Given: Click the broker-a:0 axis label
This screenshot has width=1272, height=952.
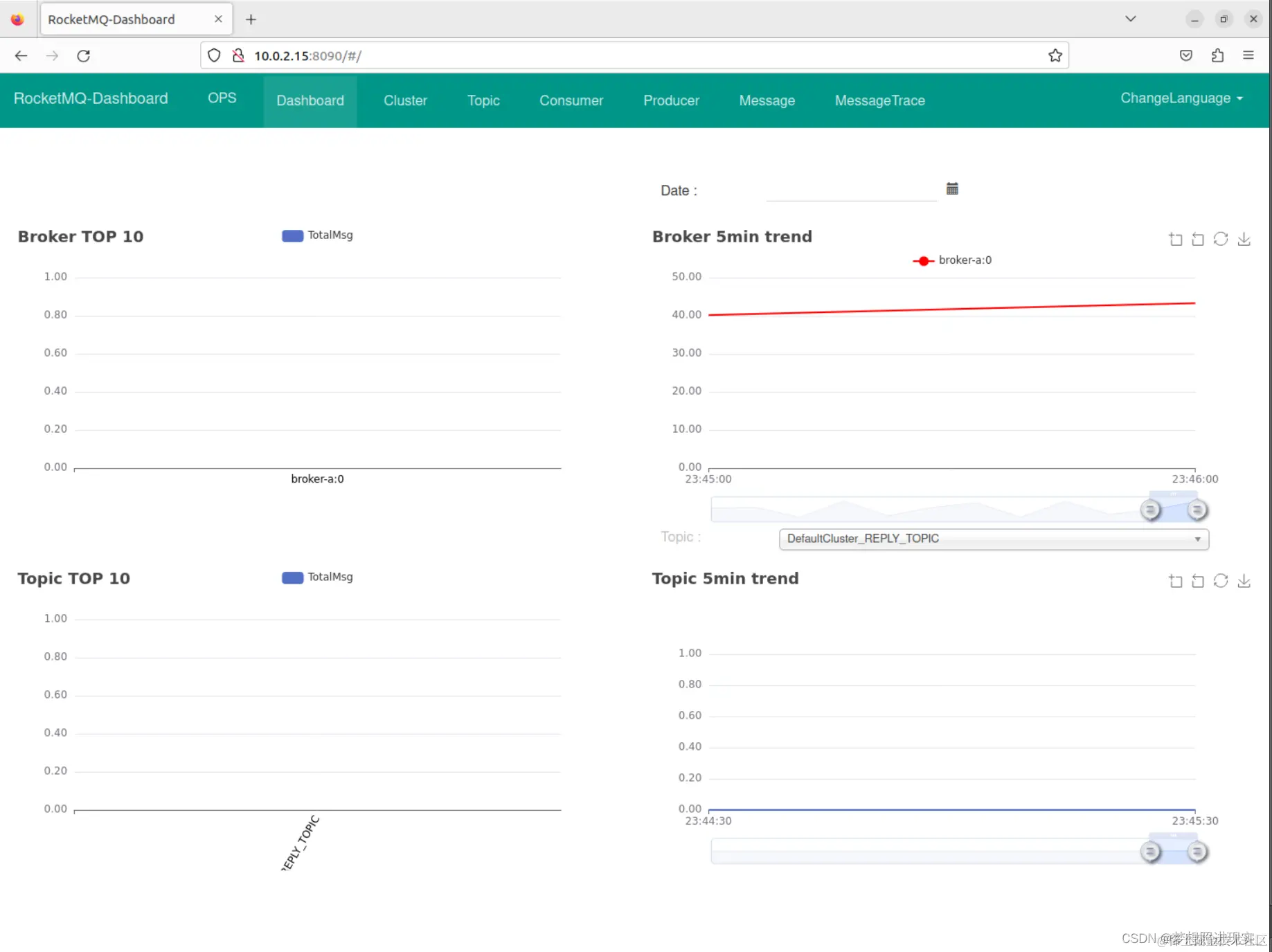Looking at the screenshot, I should (x=317, y=479).
